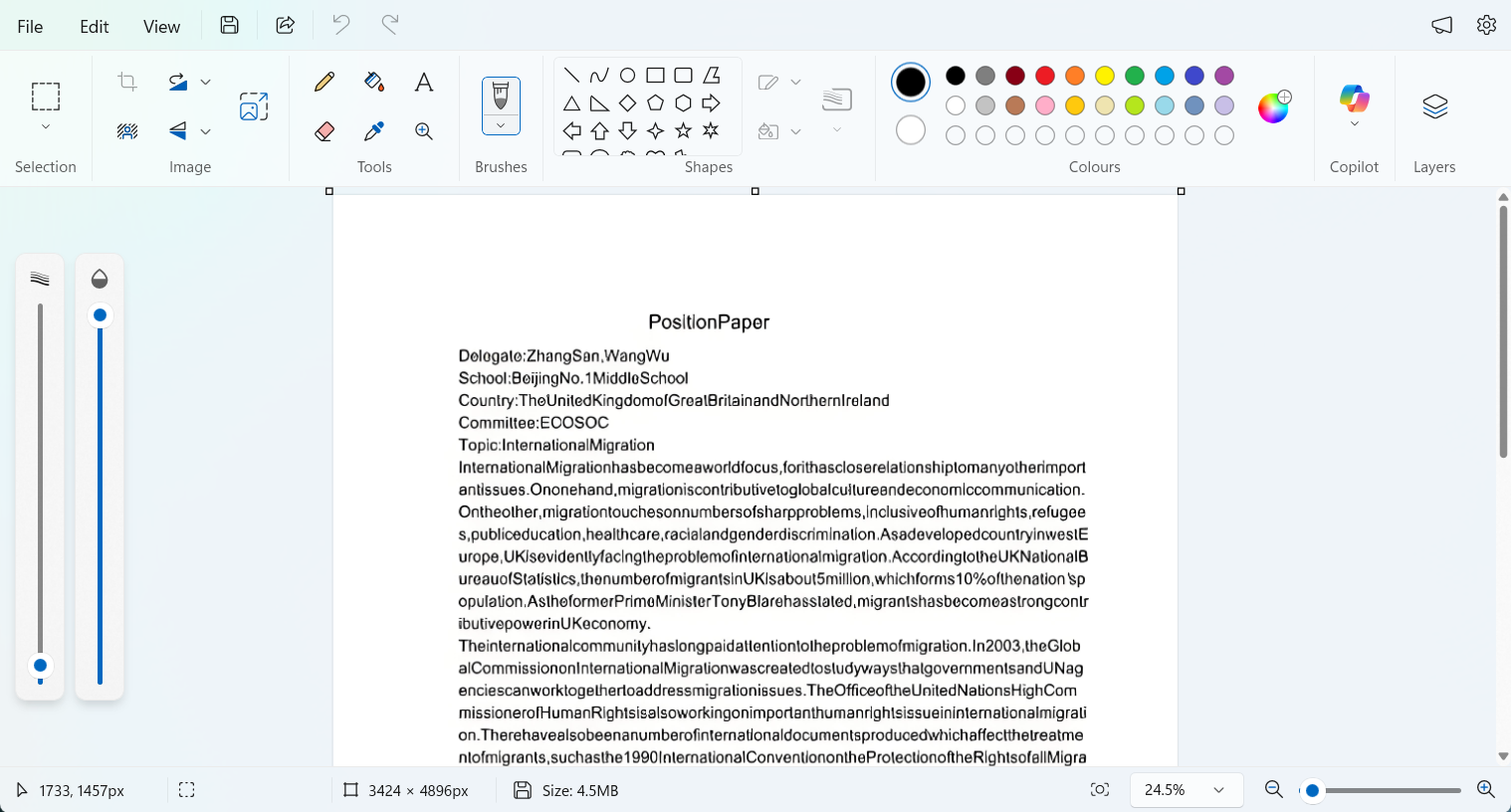Pick the Curve shape
This screenshot has height=812, width=1511.
pyautogui.click(x=599, y=76)
